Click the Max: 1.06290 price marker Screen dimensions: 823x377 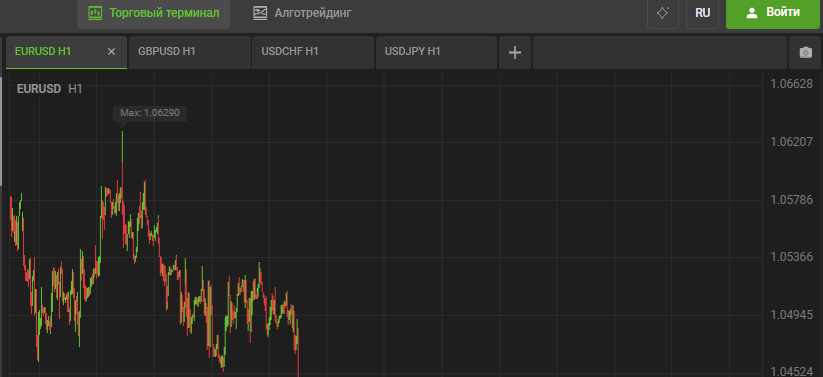coord(150,113)
